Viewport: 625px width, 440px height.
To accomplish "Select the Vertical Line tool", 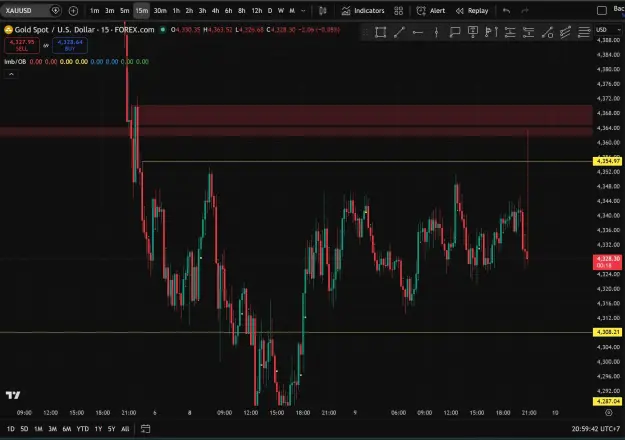I will coord(436,32).
